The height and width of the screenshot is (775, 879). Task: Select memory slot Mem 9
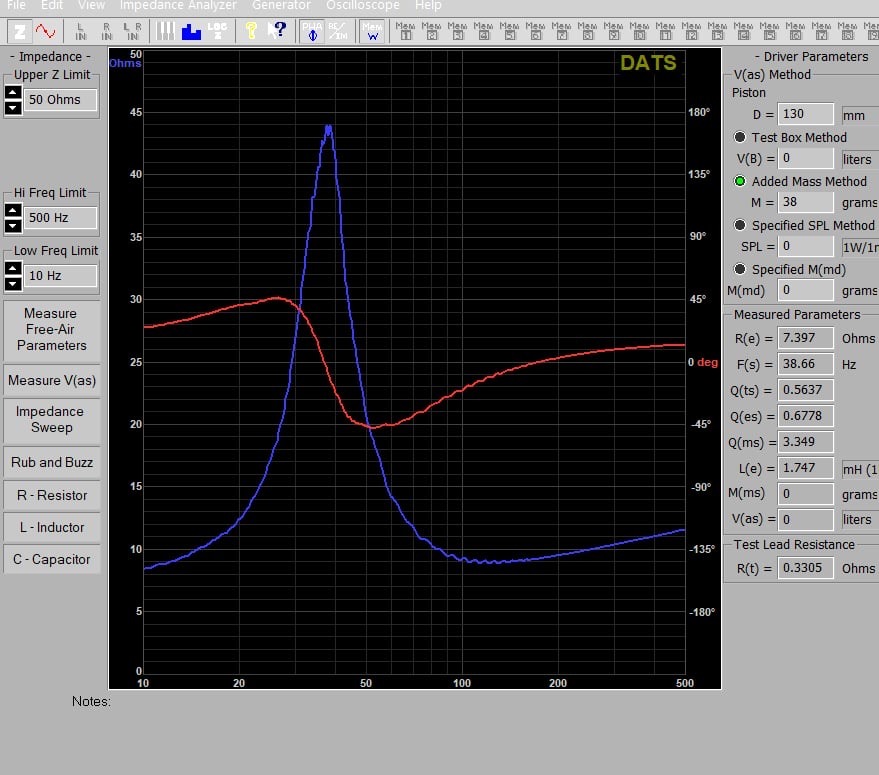click(613, 31)
